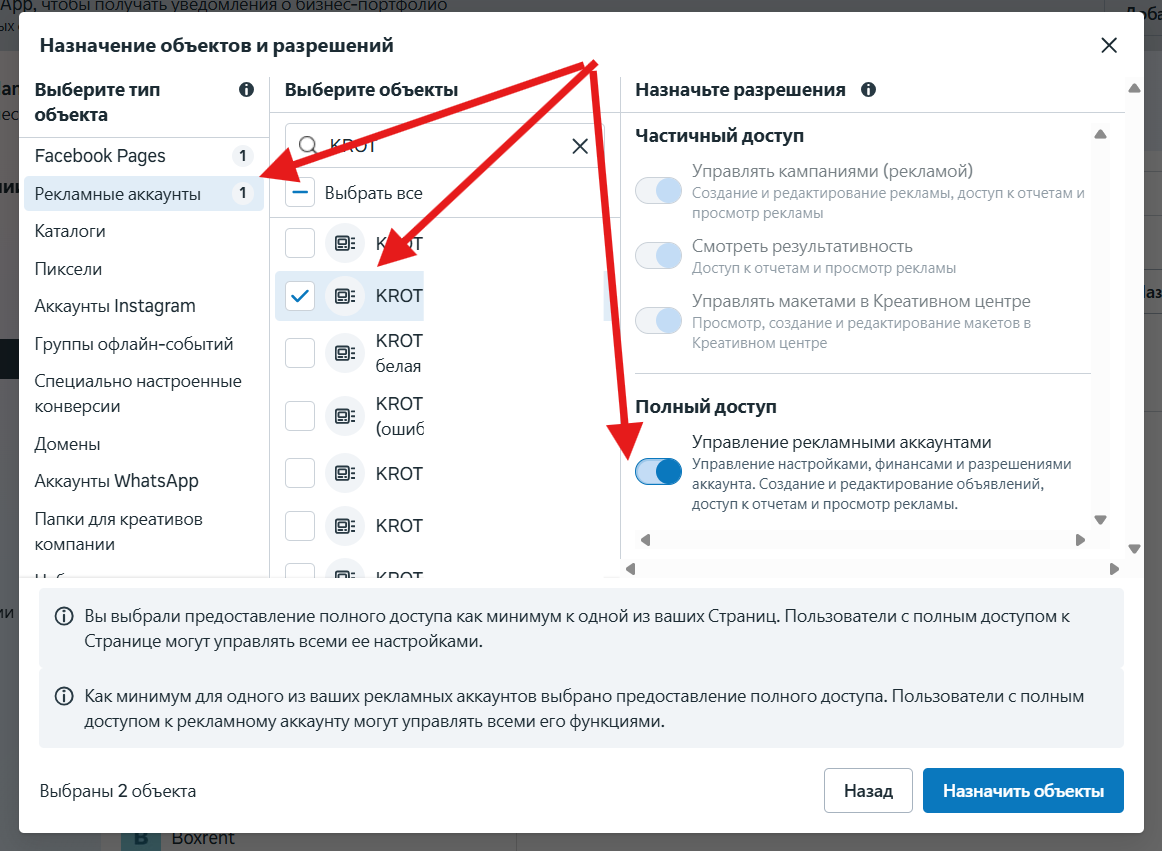Click info icon in рекламных аккаунтов notice
The height and width of the screenshot is (851, 1162).
(64, 696)
